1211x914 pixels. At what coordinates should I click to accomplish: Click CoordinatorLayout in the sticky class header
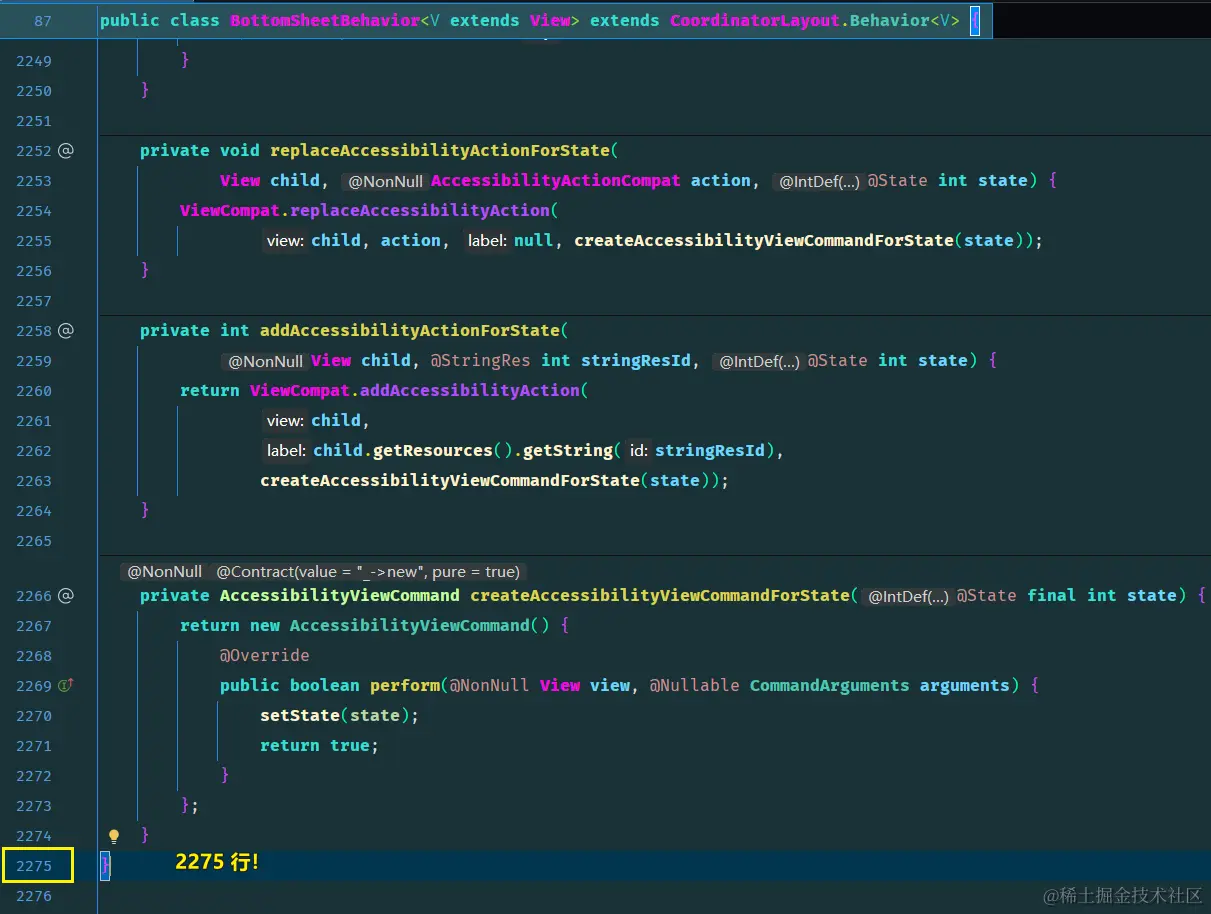pyautogui.click(x=755, y=20)
